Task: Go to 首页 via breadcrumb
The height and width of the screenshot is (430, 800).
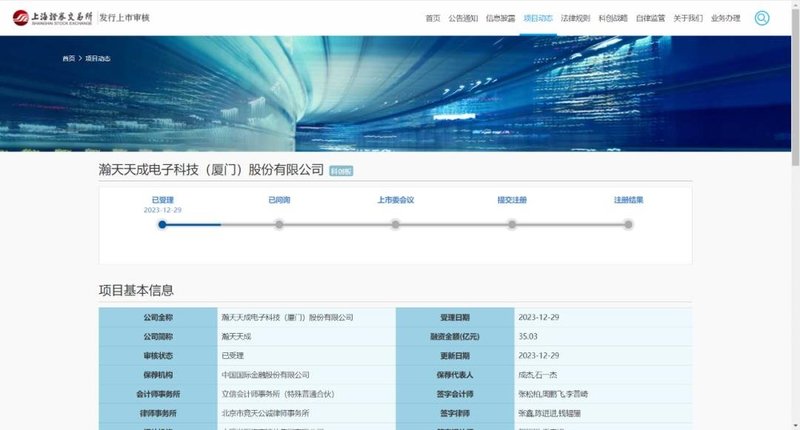Action: 68,59
